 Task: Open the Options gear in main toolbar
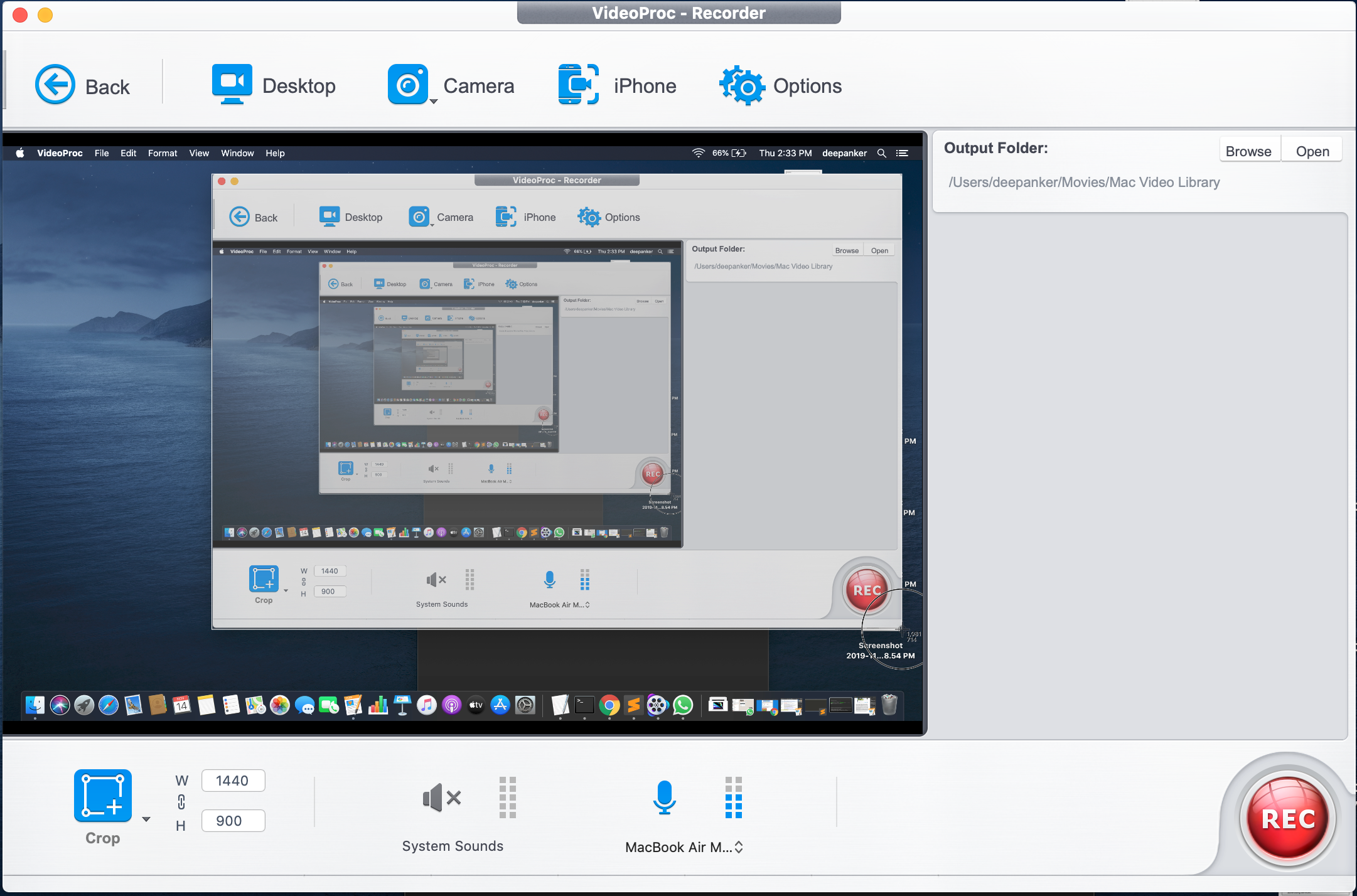780,85
